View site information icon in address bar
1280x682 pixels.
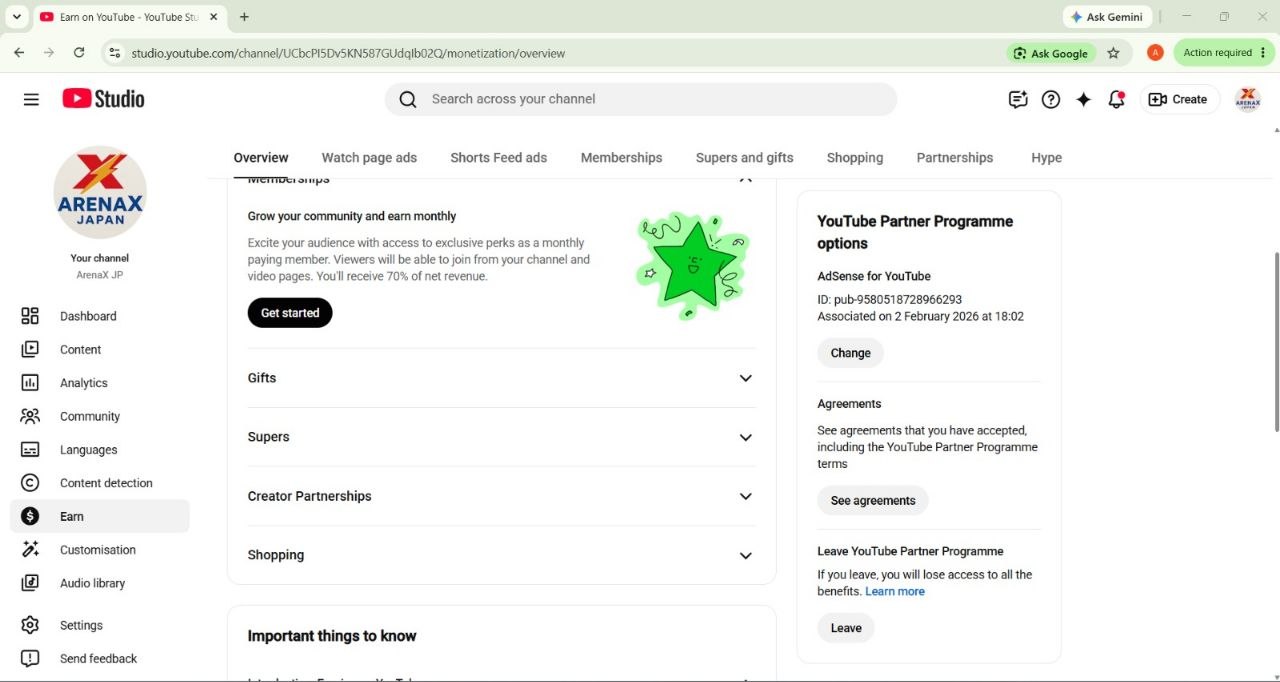(x=114, y=53)
